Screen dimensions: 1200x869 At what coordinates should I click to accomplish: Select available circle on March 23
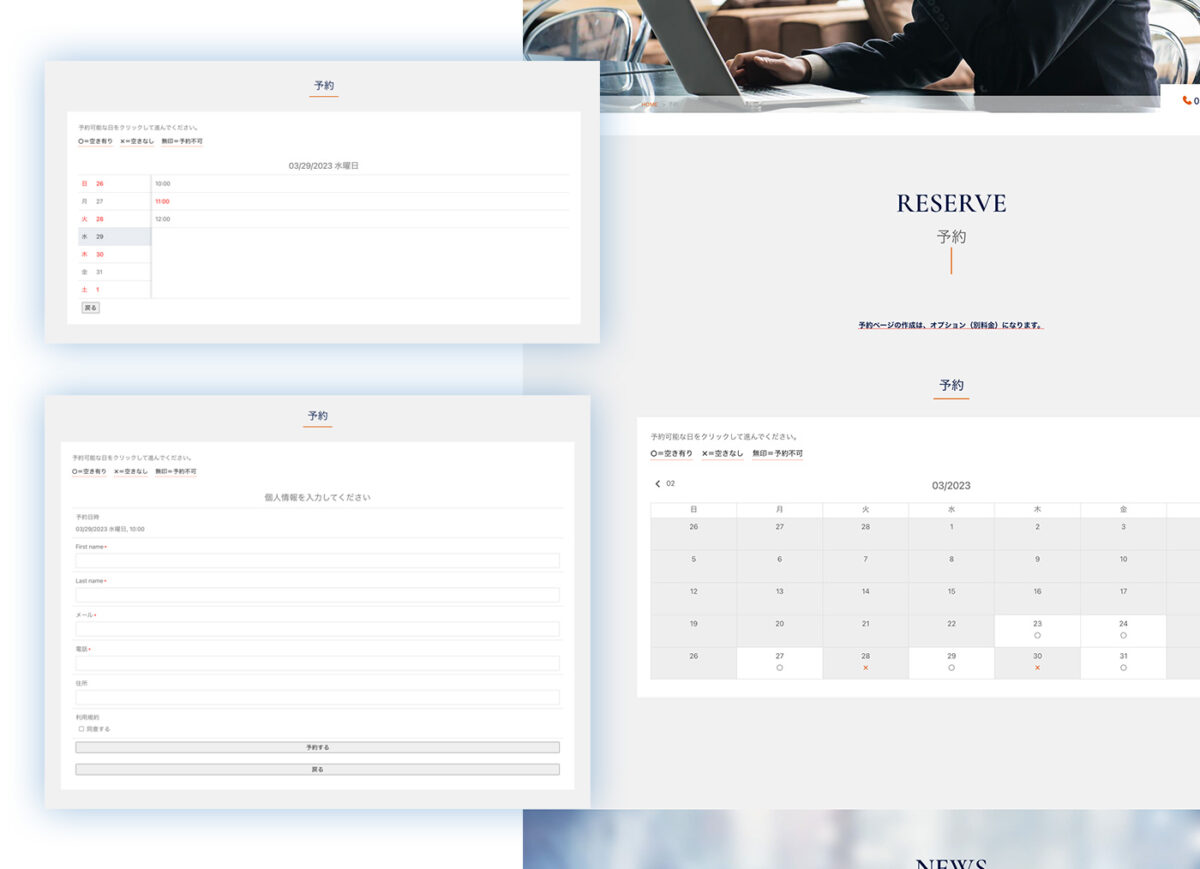[x=1037, y=635]
